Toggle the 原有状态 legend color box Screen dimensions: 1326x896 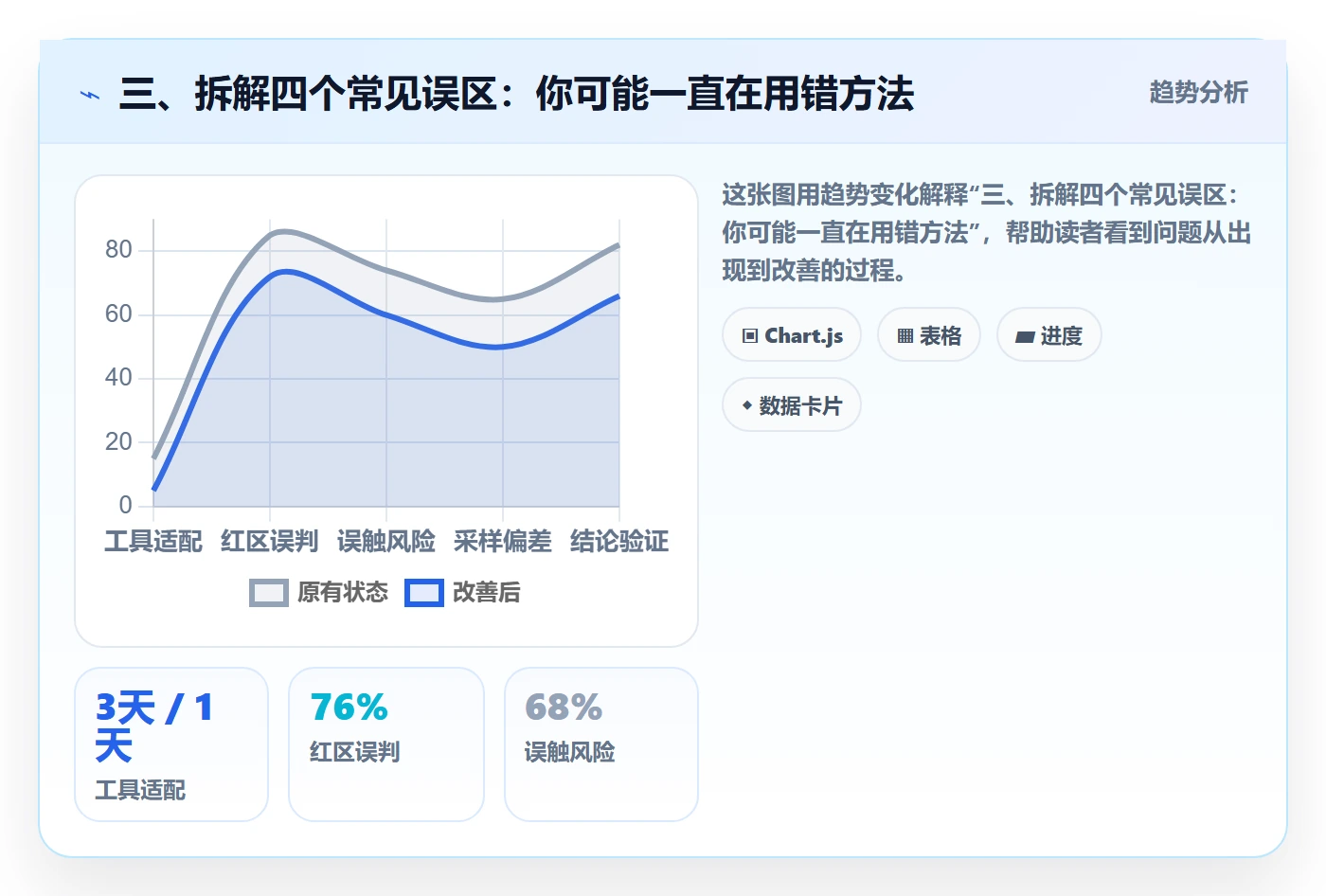269,593
